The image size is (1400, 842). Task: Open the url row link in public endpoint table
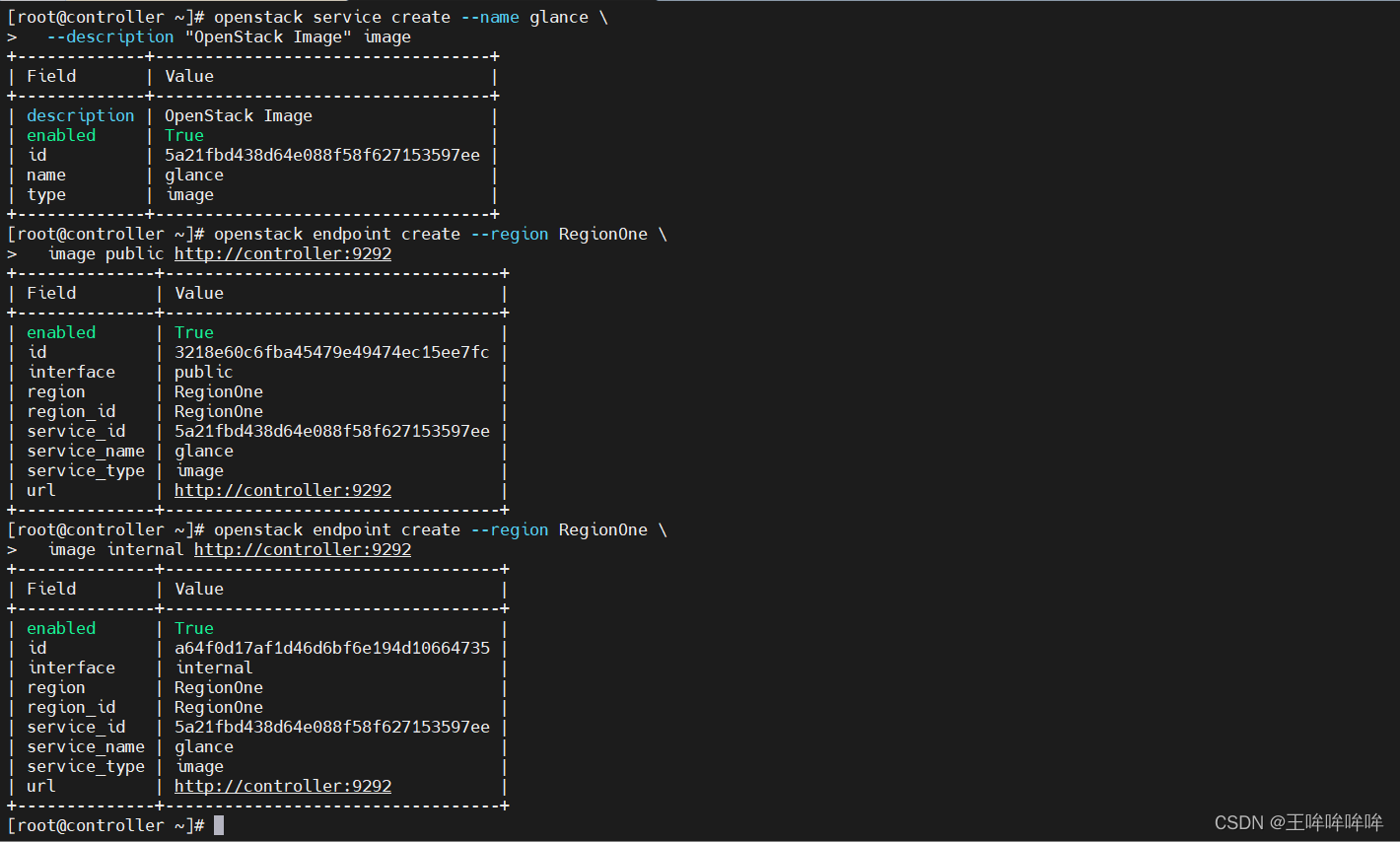point(283,490)
